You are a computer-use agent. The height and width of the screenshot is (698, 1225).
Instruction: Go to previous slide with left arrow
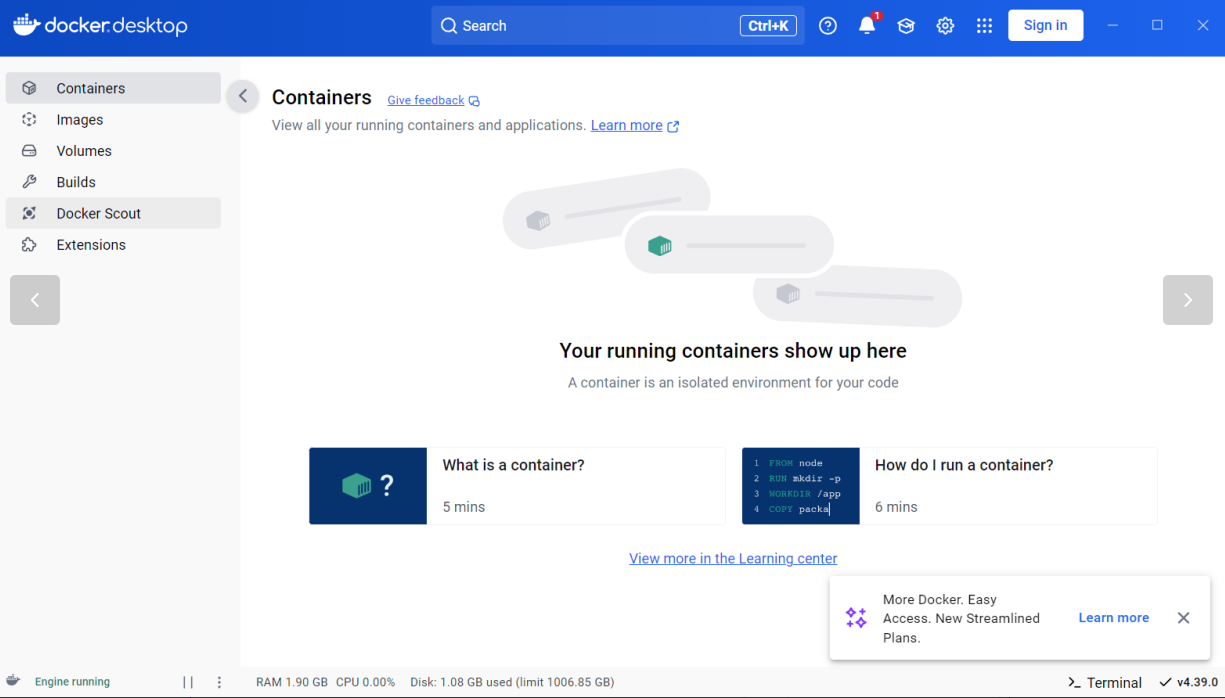pyautogui.click(x=35, y=300)
